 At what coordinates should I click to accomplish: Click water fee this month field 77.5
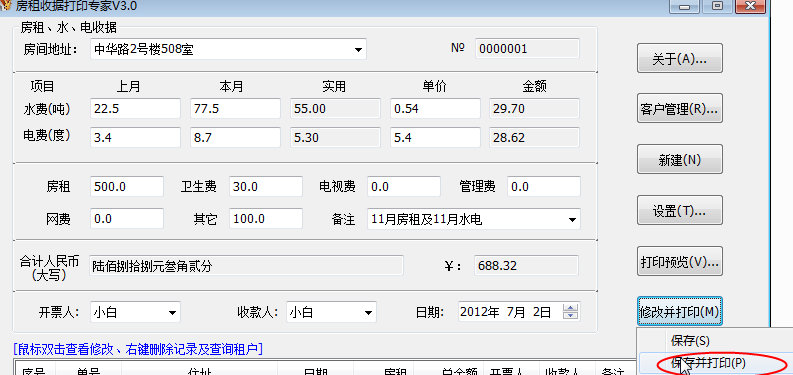[x=235, y=108]
